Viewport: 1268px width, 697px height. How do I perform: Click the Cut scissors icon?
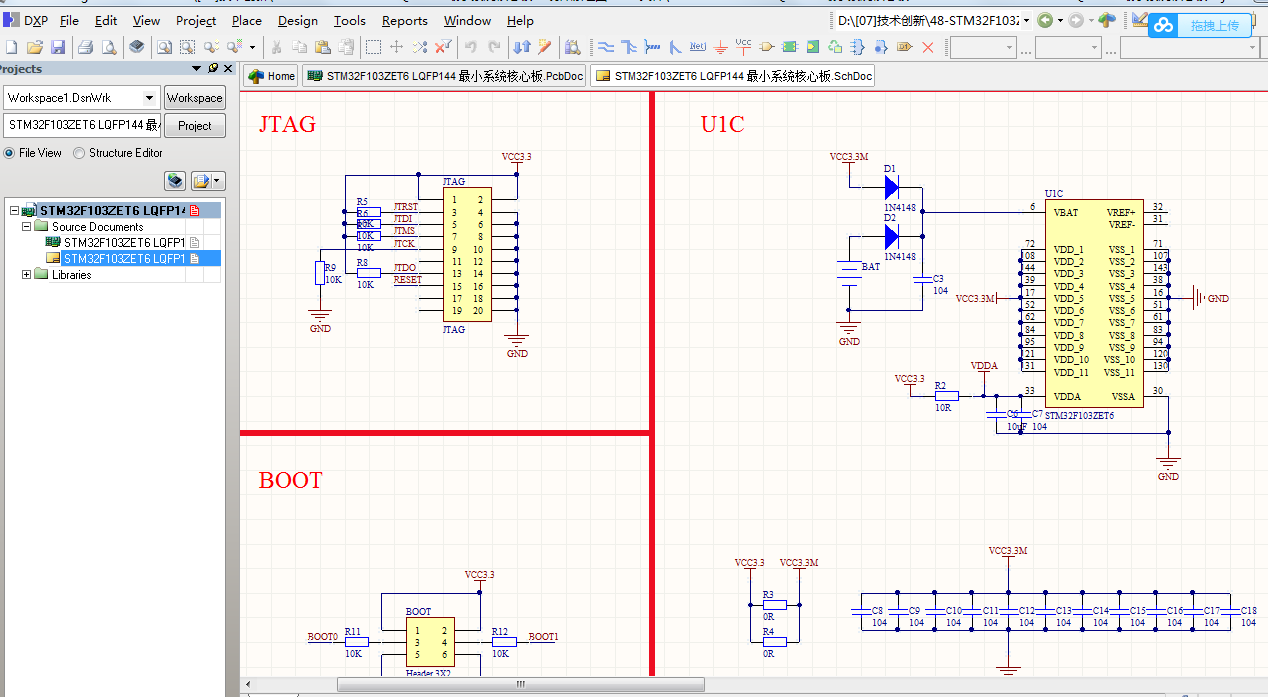pyautogui.click(x=276, y=47)
